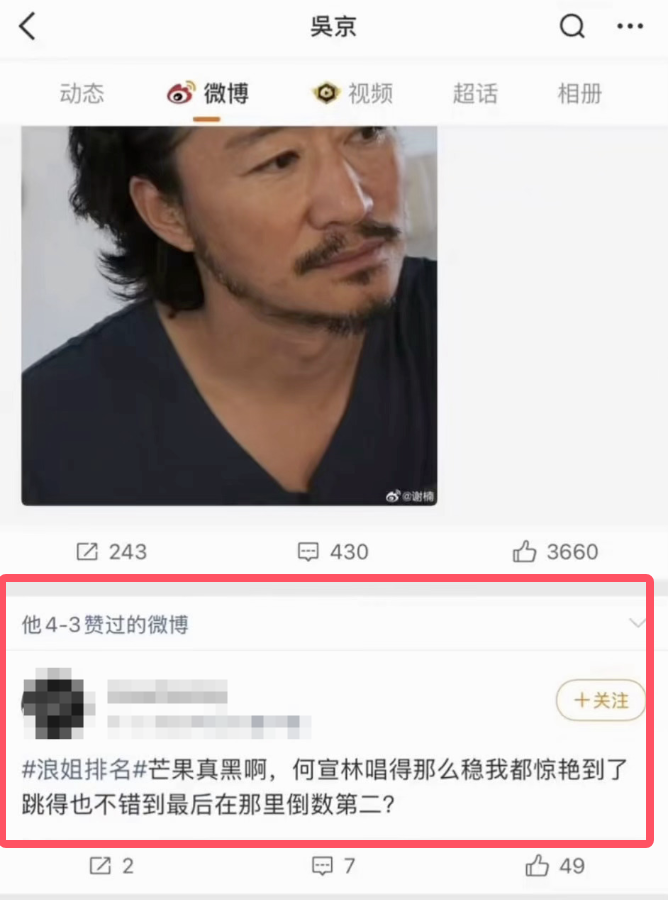Select the 微博 tab
The width and height of the screenshot is (668, 900).
pos(207,94)
